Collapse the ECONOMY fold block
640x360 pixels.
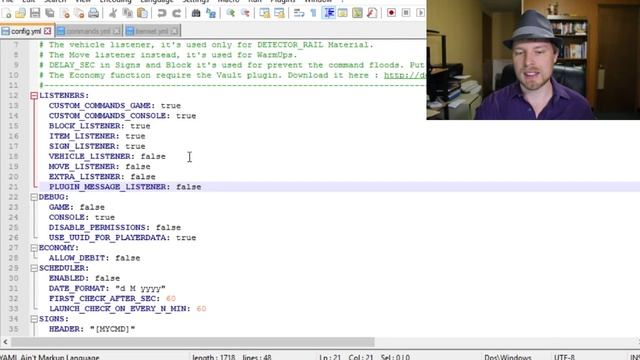click(34, 248)
